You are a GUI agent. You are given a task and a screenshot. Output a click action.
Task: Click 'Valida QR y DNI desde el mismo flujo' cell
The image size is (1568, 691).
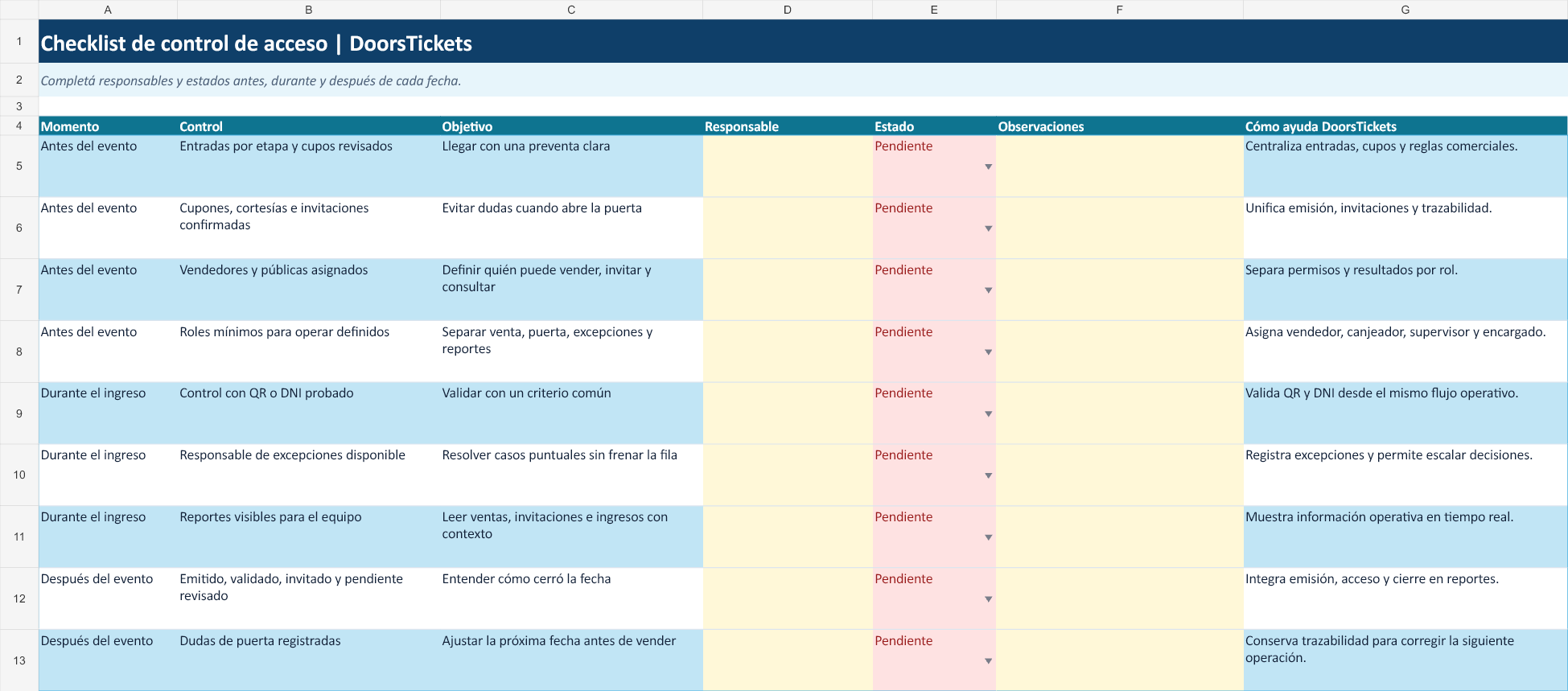click(x=1405, y=413)
